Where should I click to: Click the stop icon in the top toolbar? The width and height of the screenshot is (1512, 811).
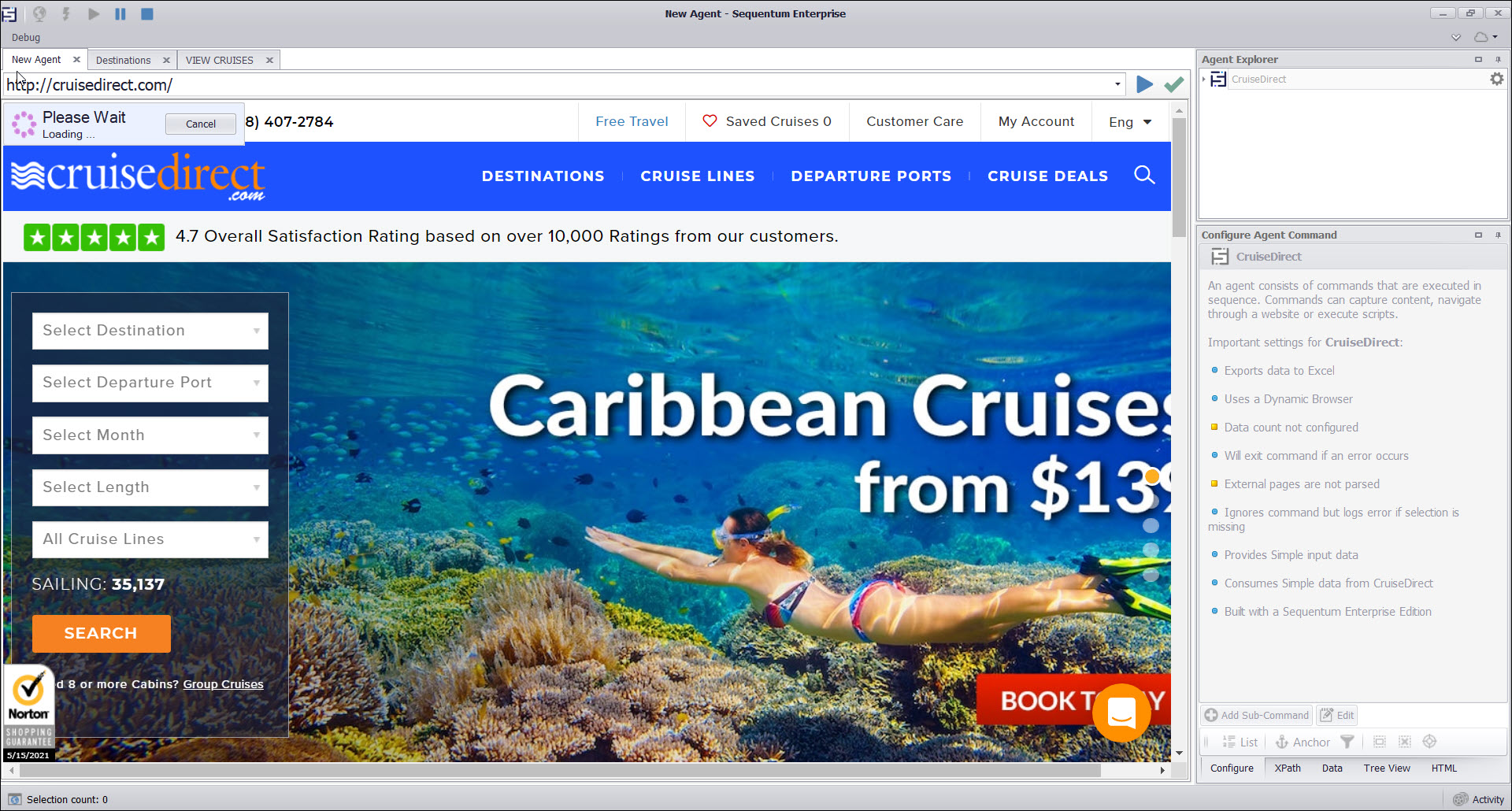[146, 13]
